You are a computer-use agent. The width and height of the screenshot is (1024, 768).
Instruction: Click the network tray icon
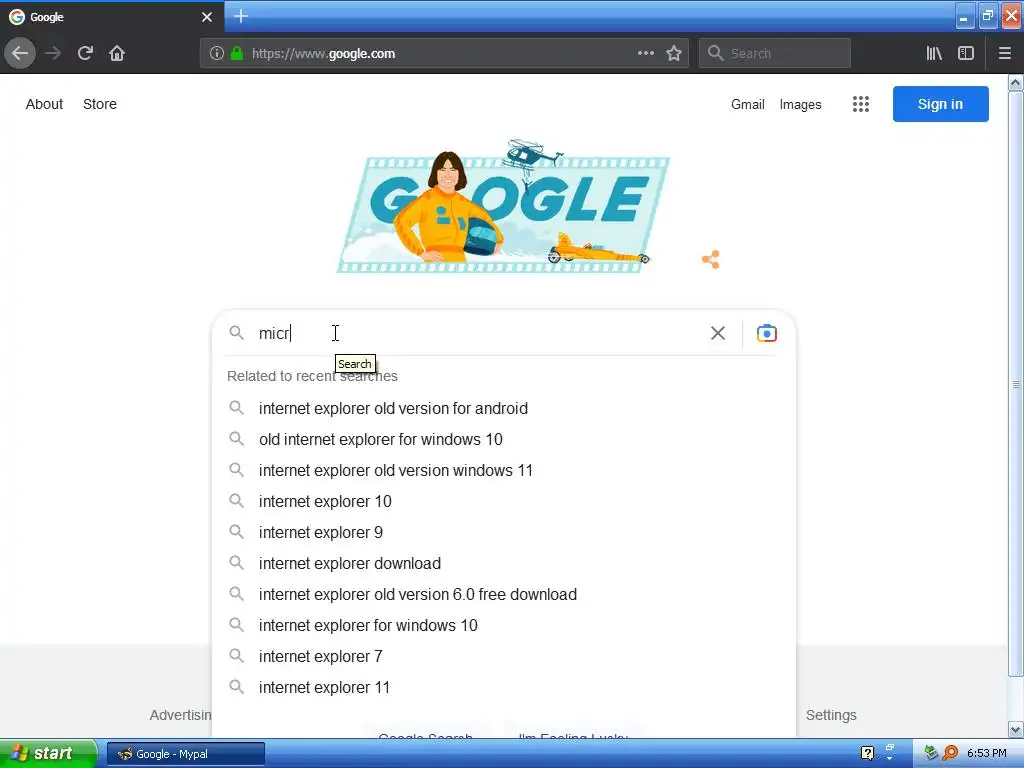pos(932,753)
